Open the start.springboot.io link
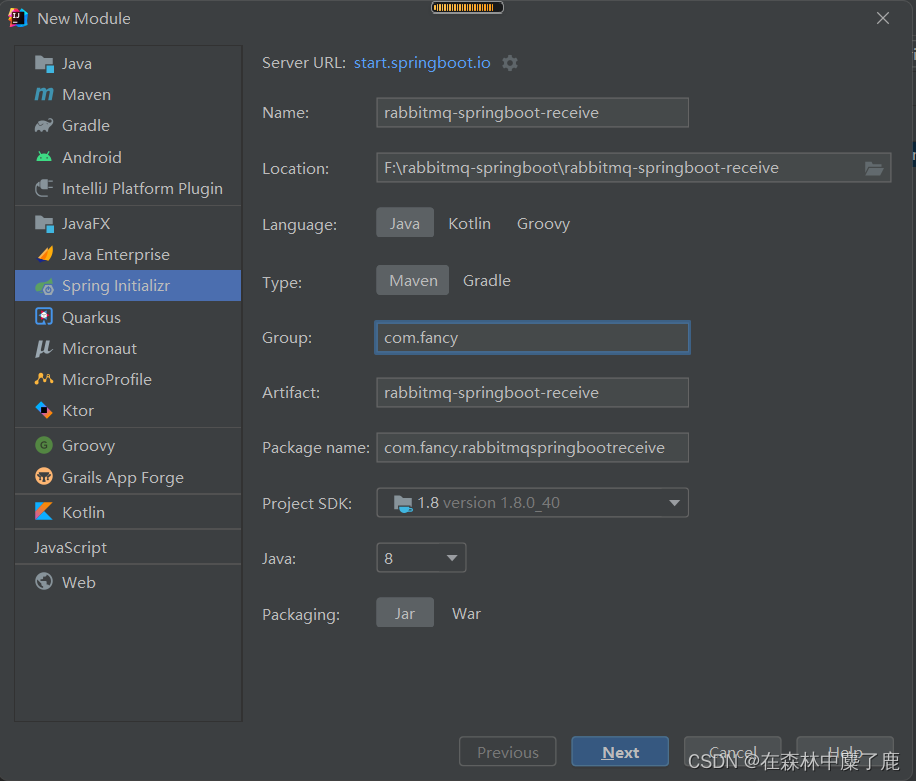916x781 pixels. click(x=422, y=63)
